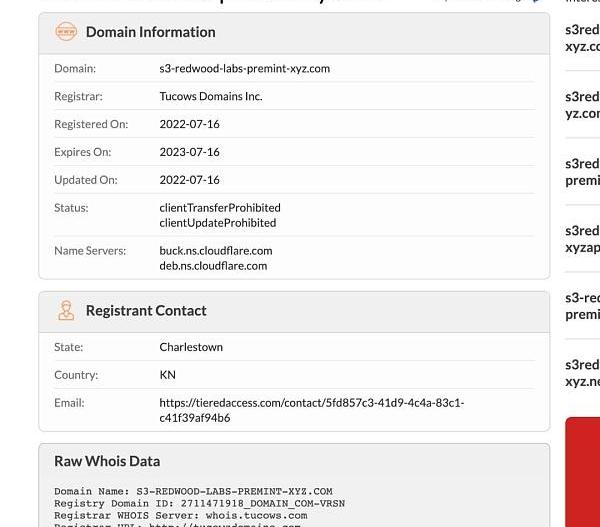Screen dimensions: 600x527
Task: Click the Charlestown state value
Action: click(191, 347)
